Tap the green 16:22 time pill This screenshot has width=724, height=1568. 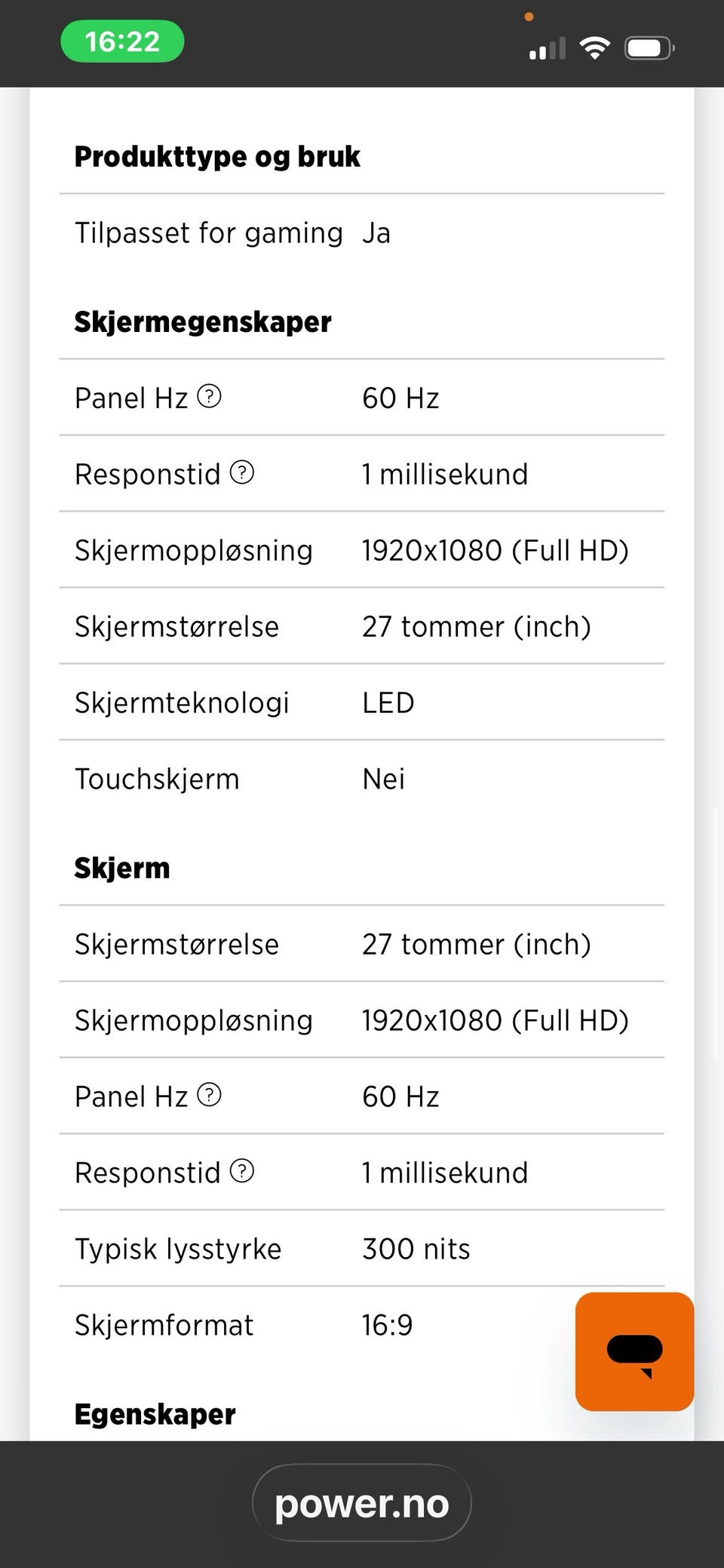pos(122,42)
